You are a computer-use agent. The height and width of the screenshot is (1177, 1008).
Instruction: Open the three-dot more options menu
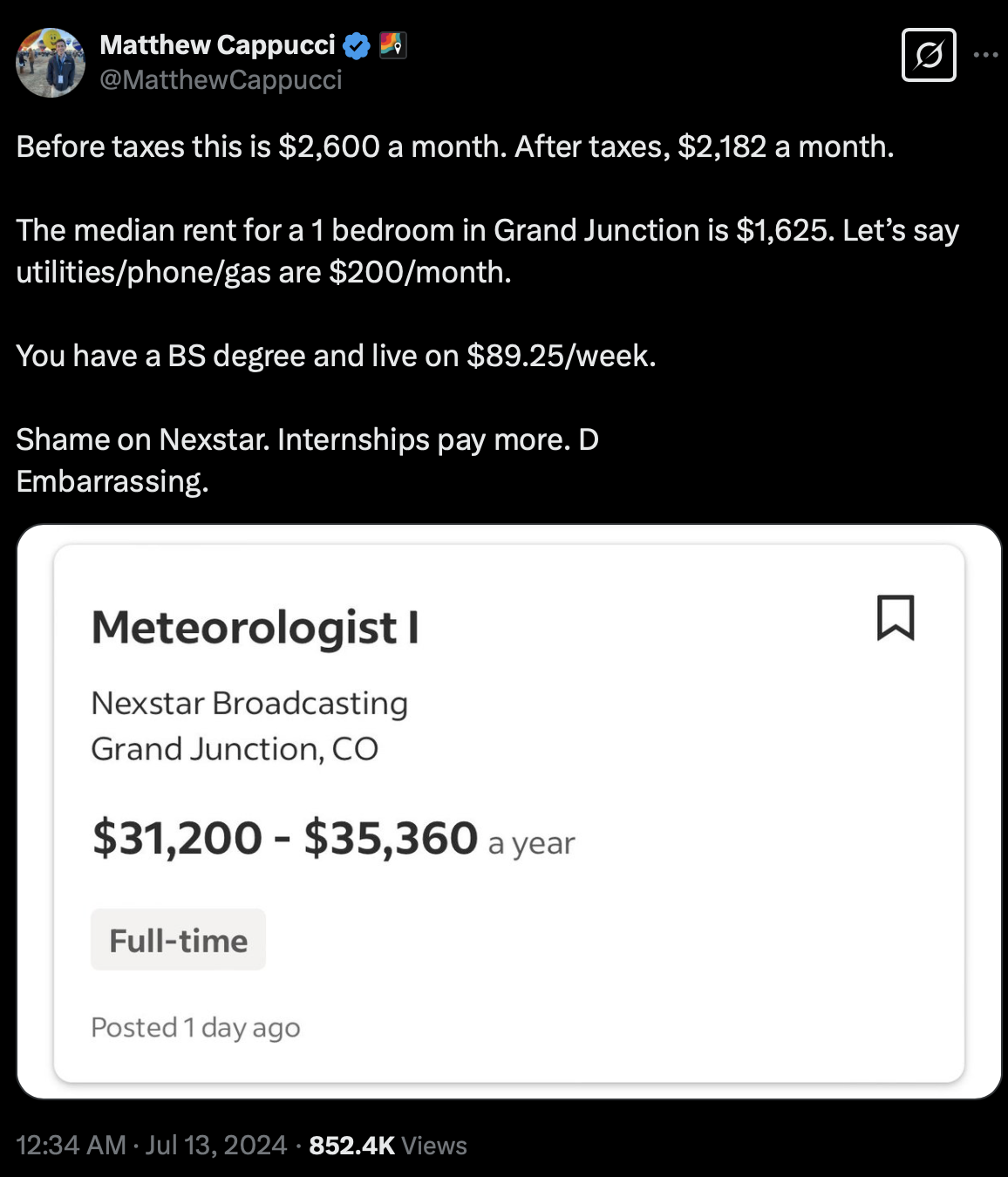(x=986, y=55)
